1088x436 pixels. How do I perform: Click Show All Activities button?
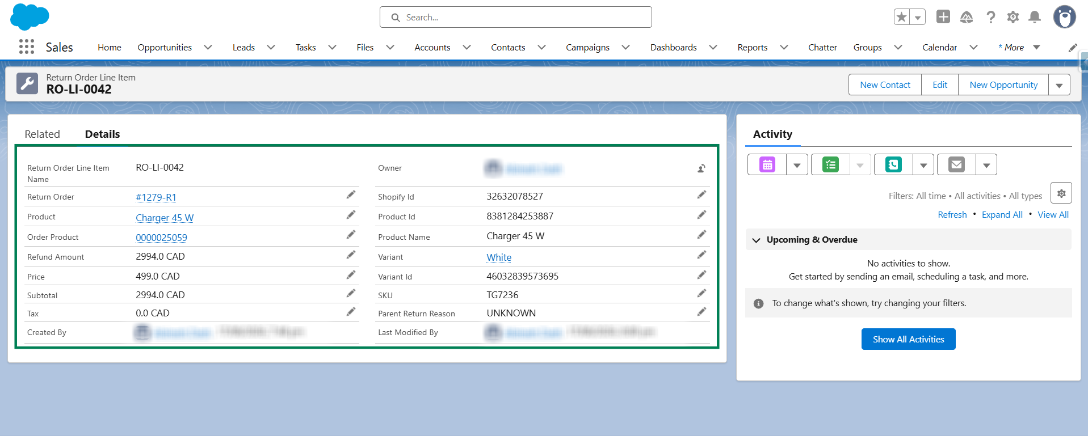point(908,339)
